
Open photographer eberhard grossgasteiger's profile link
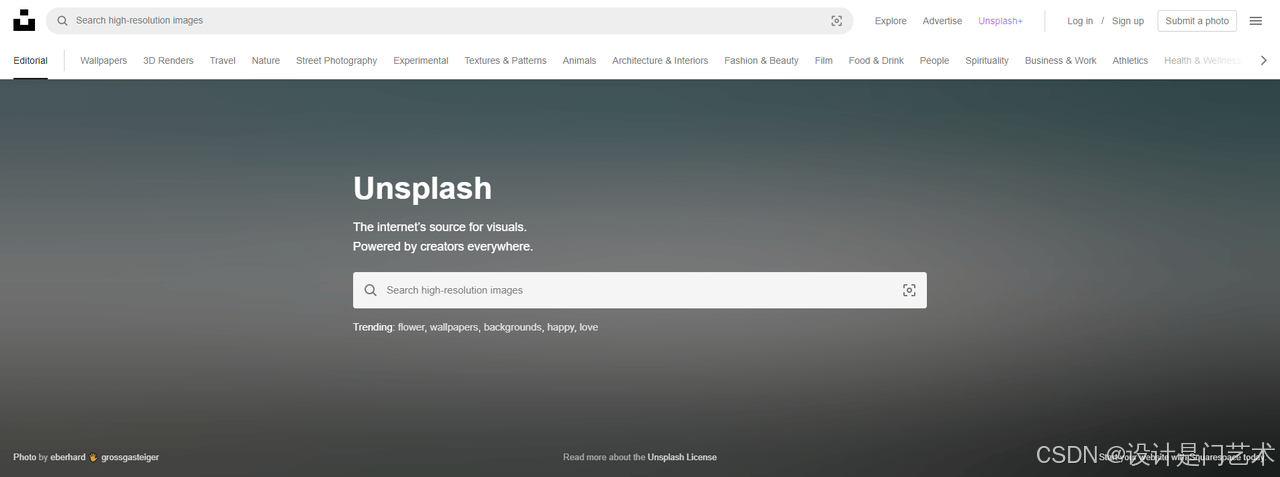tap(105, 457)
